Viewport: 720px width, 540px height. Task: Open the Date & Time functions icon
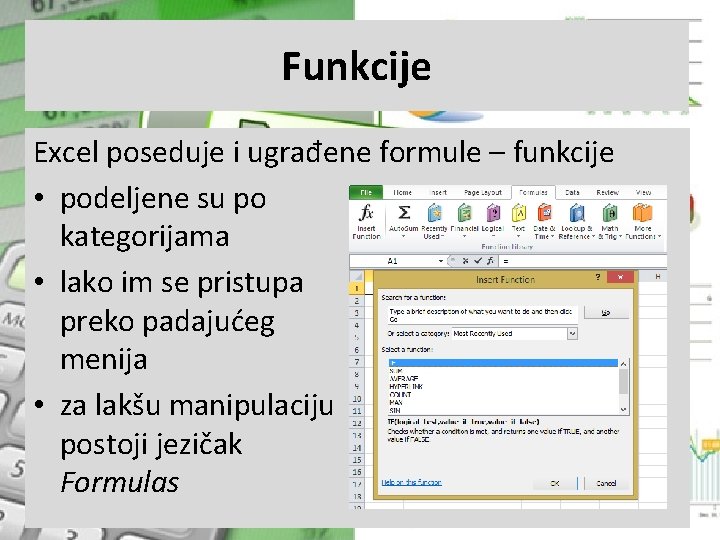click(x=545, y=214)
